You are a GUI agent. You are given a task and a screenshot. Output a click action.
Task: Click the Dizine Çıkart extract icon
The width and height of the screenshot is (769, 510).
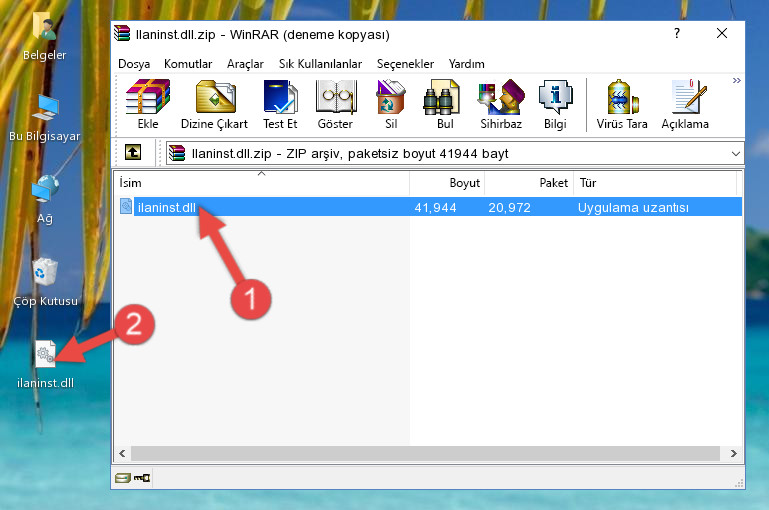(x=214, y=104)
